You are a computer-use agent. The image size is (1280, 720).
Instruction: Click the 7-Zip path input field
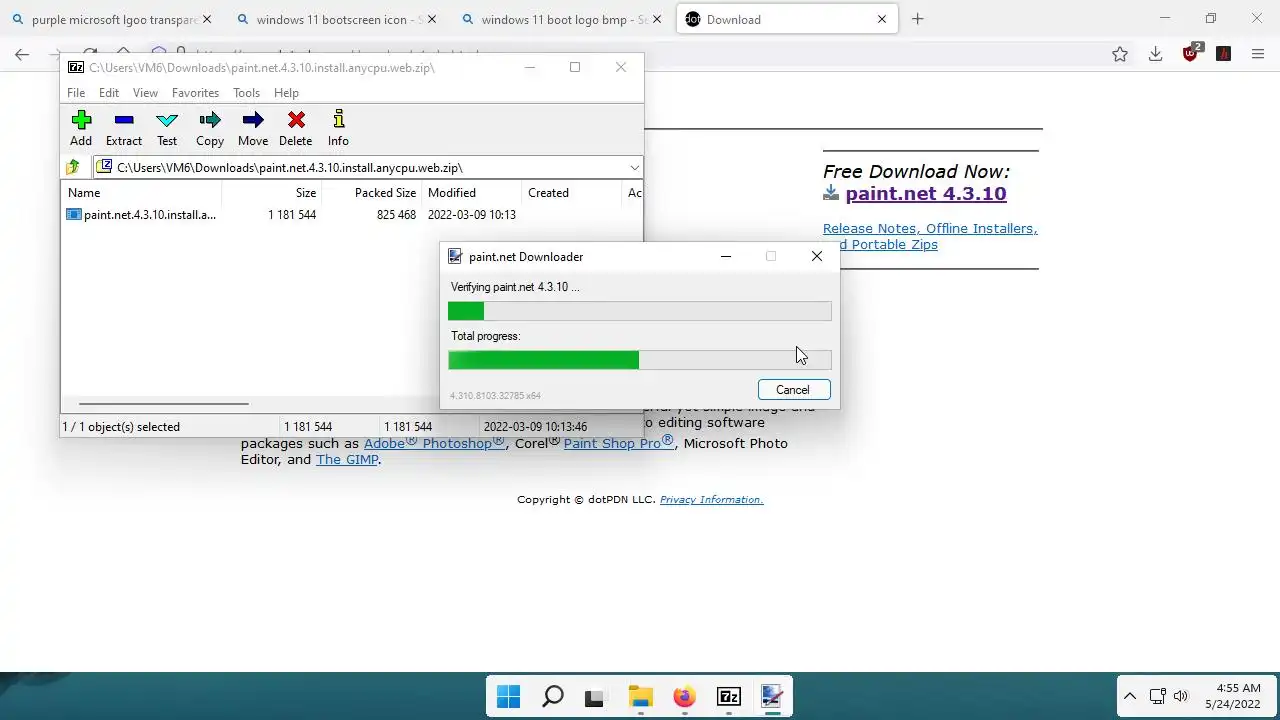(x=368, y=167)
